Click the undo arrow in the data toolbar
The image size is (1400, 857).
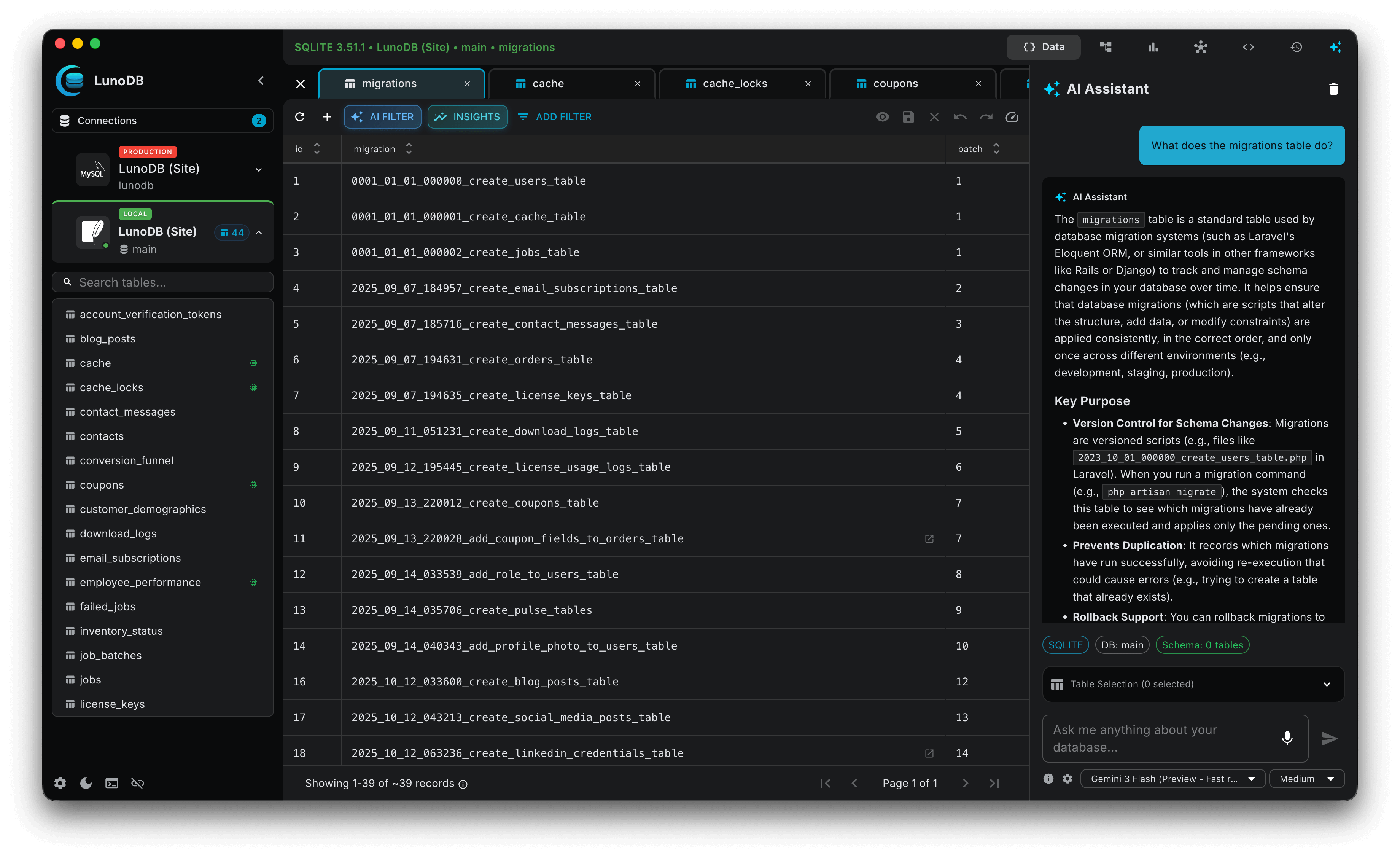(x=960, y=116)
